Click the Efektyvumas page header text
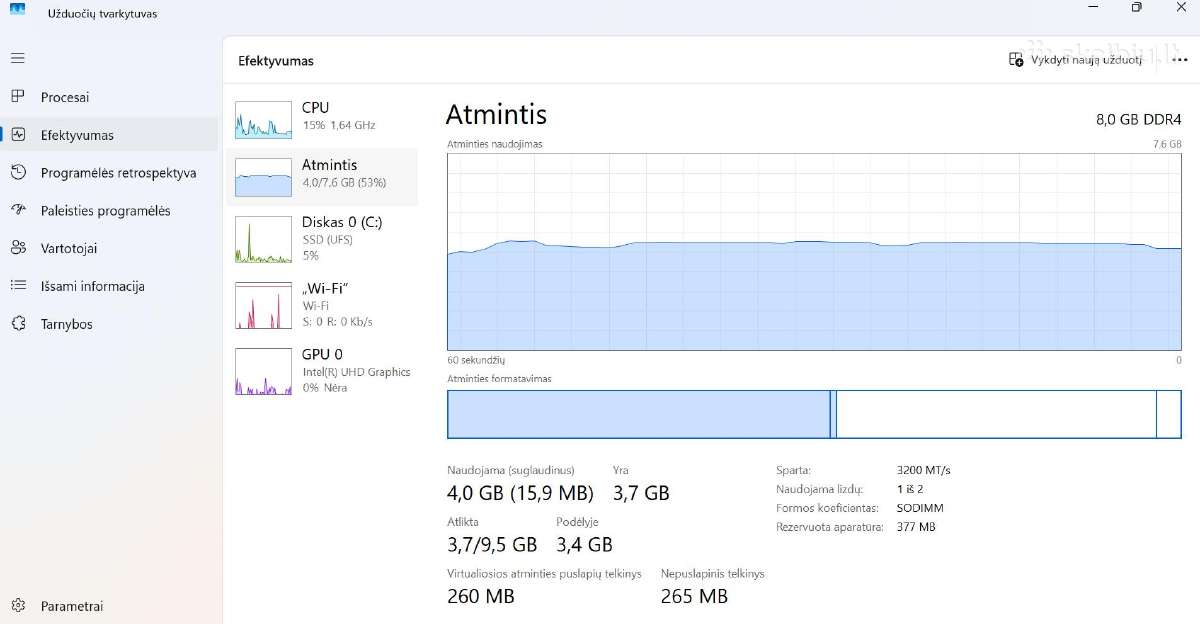The height and width of the screenshot is (624, 1200). 276,61
